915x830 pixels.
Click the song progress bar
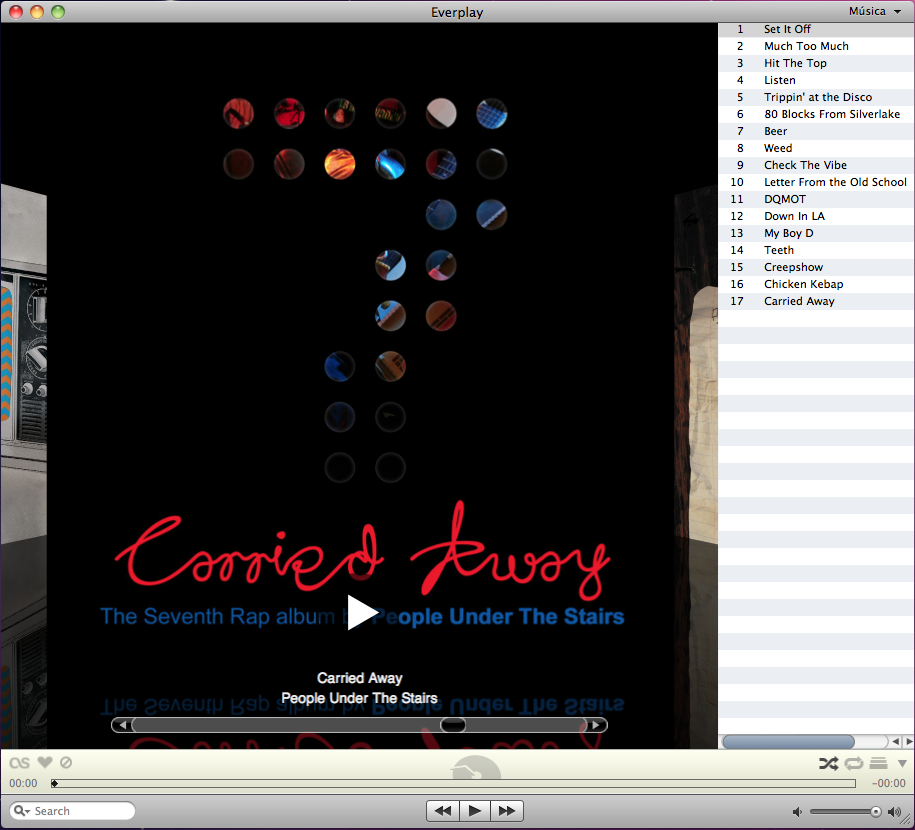coord(453,783)
